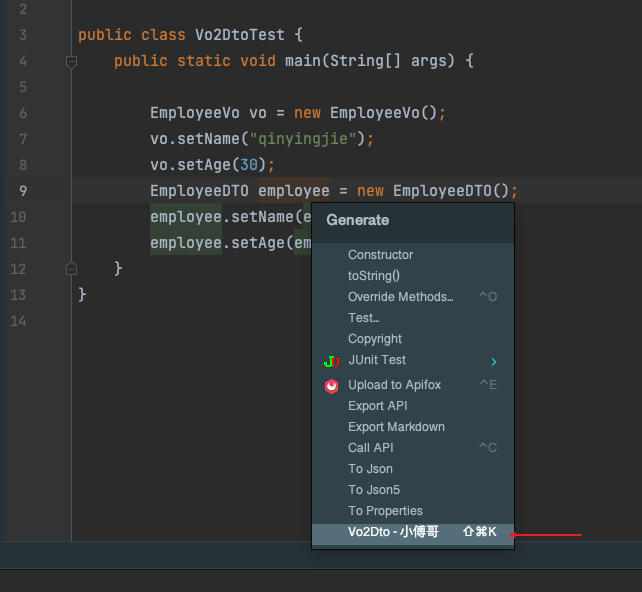Image resolution: width=642 pixels, height=592 pixels.
Task: Choose Call API from the menu
Action: click(x=371, y=448)
